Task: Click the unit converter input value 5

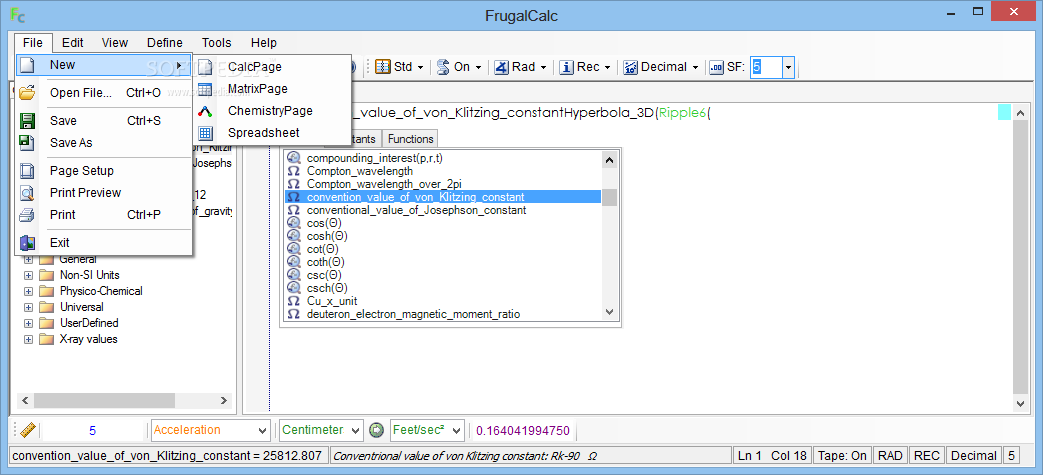Action: pos(92,430)
